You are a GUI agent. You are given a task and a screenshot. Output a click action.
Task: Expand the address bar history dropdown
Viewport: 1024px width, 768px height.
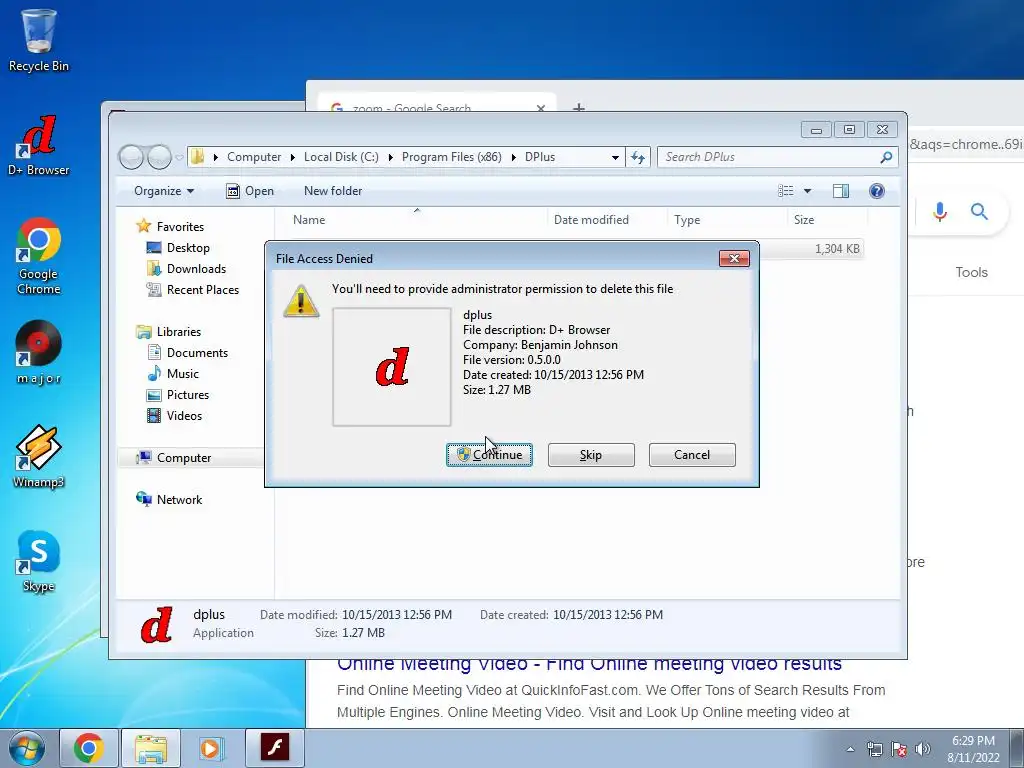615,157
